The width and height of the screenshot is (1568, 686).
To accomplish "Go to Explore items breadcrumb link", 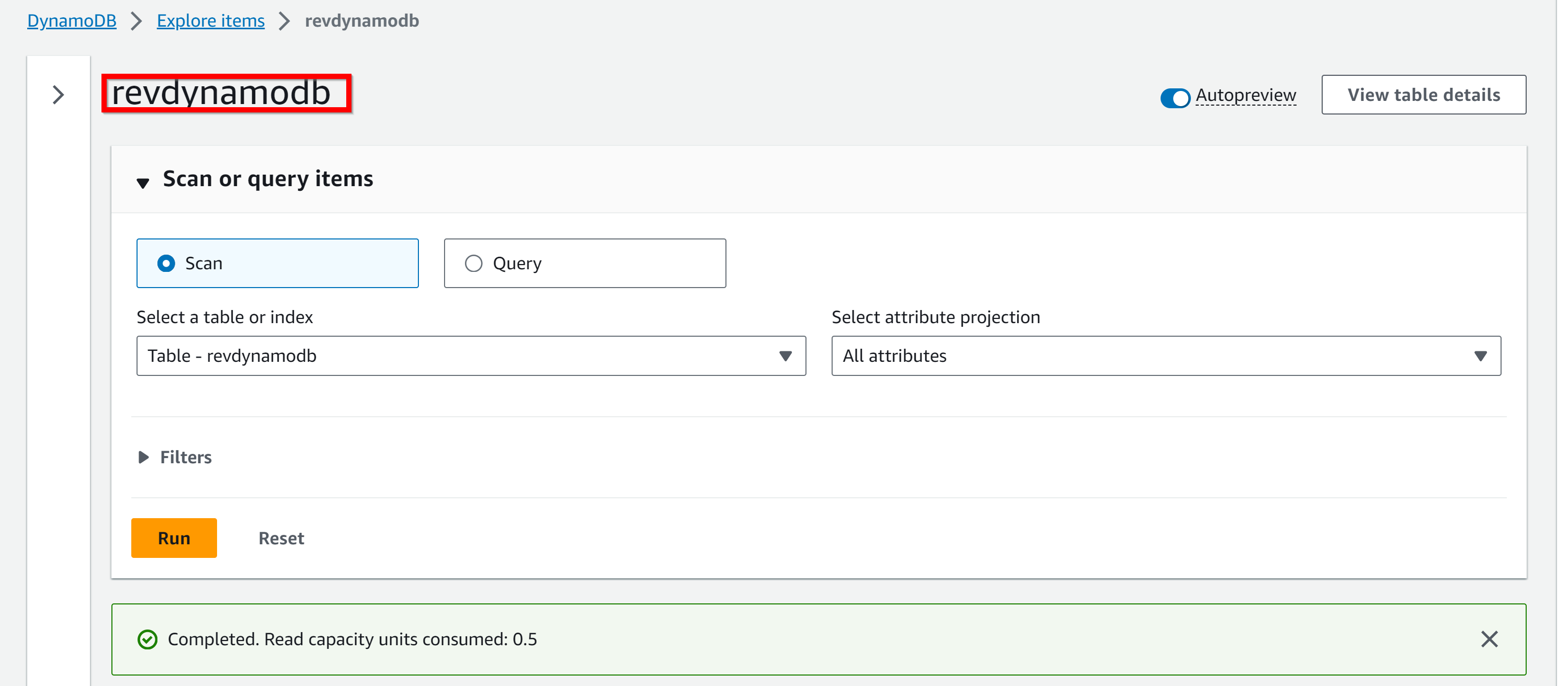I will point(211,21).
